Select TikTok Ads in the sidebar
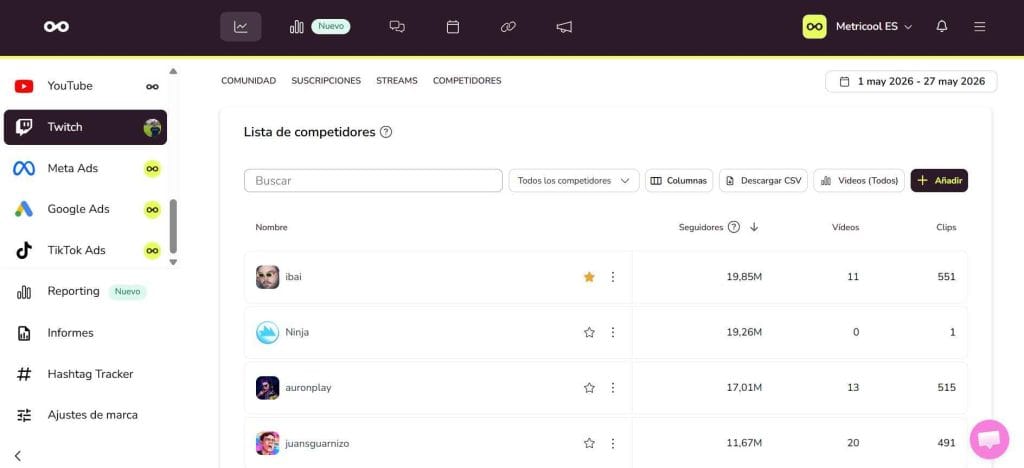The height and width of the screenshot is (468, 1024). click(x=86, y=251)
